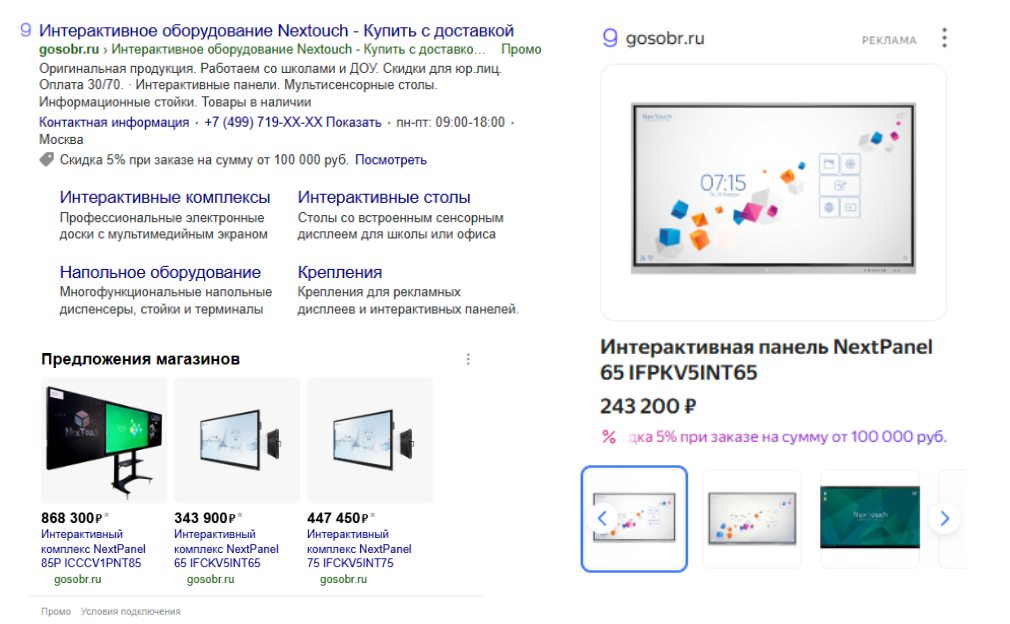
Task: Open title Интерактивная панель NextPanel 65 IFPKV5INT65
Action: (x=767, y=360)
